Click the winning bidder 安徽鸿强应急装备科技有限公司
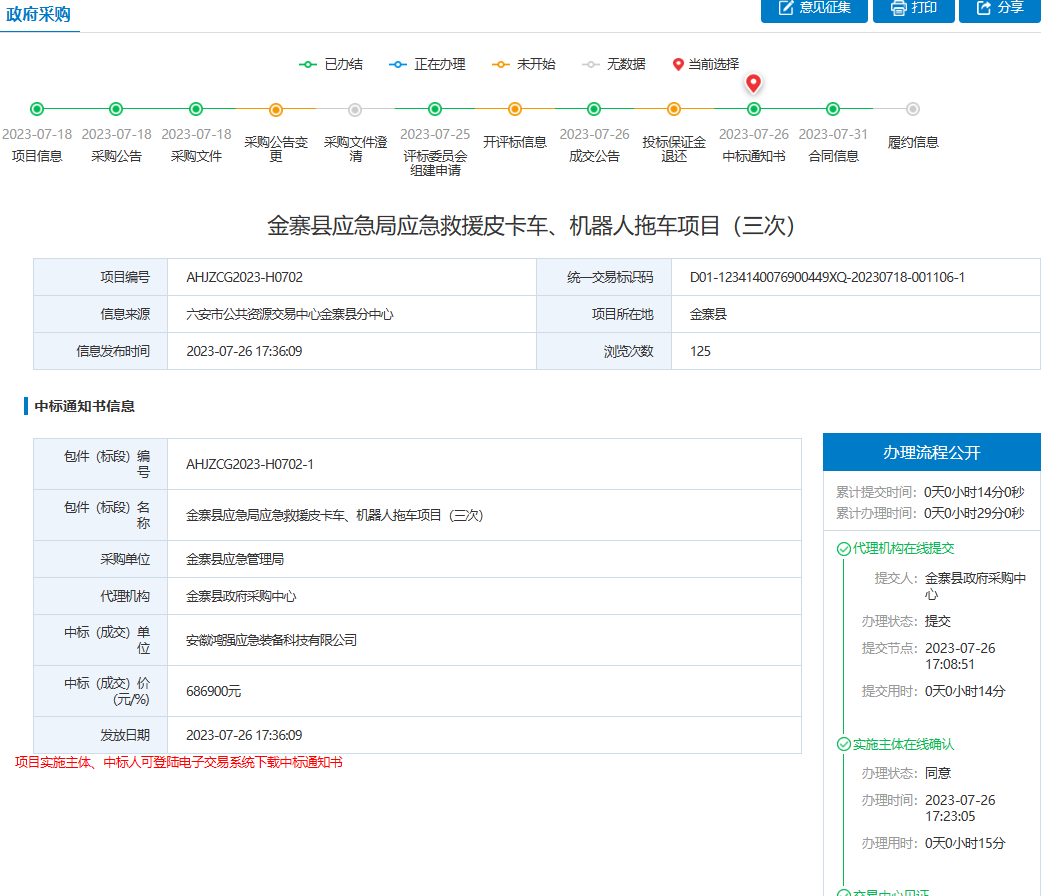Screen dimensions: 1059x896 (x=272, y=640)
